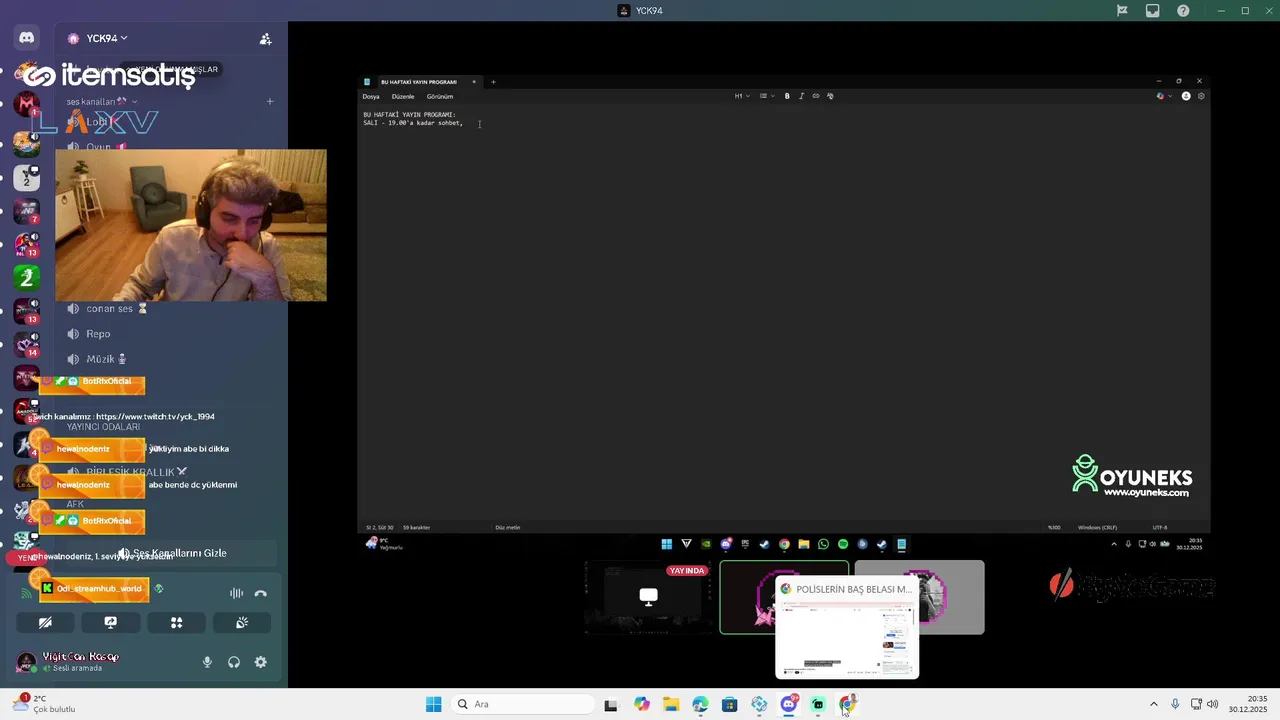The height and width of the screenshot is (720, 1280).
Task: Mute the microphone in user panel
Action: coord(208,662)
